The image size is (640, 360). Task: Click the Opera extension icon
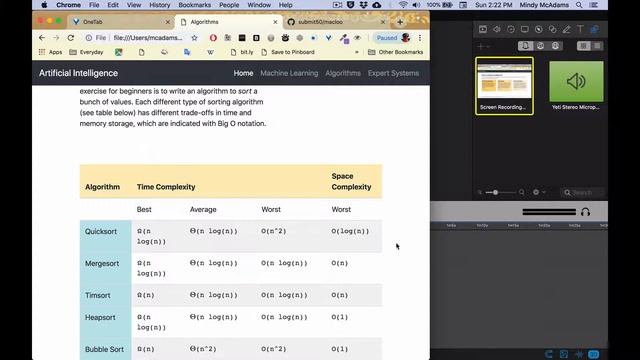pos(213,38)
